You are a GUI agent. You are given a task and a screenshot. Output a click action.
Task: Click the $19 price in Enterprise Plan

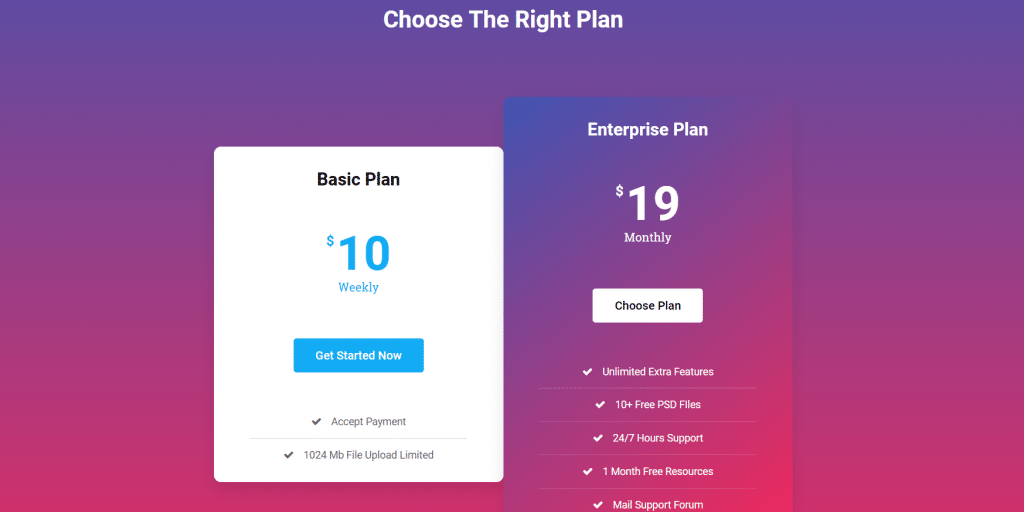pos(648,203)
